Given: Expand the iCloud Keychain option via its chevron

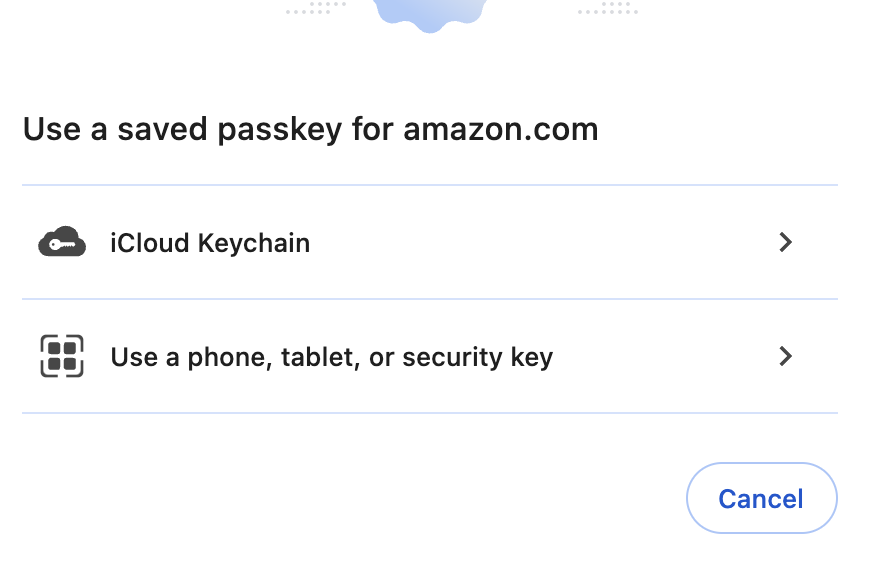Looking at the screenshot, I should pos(786,242).
